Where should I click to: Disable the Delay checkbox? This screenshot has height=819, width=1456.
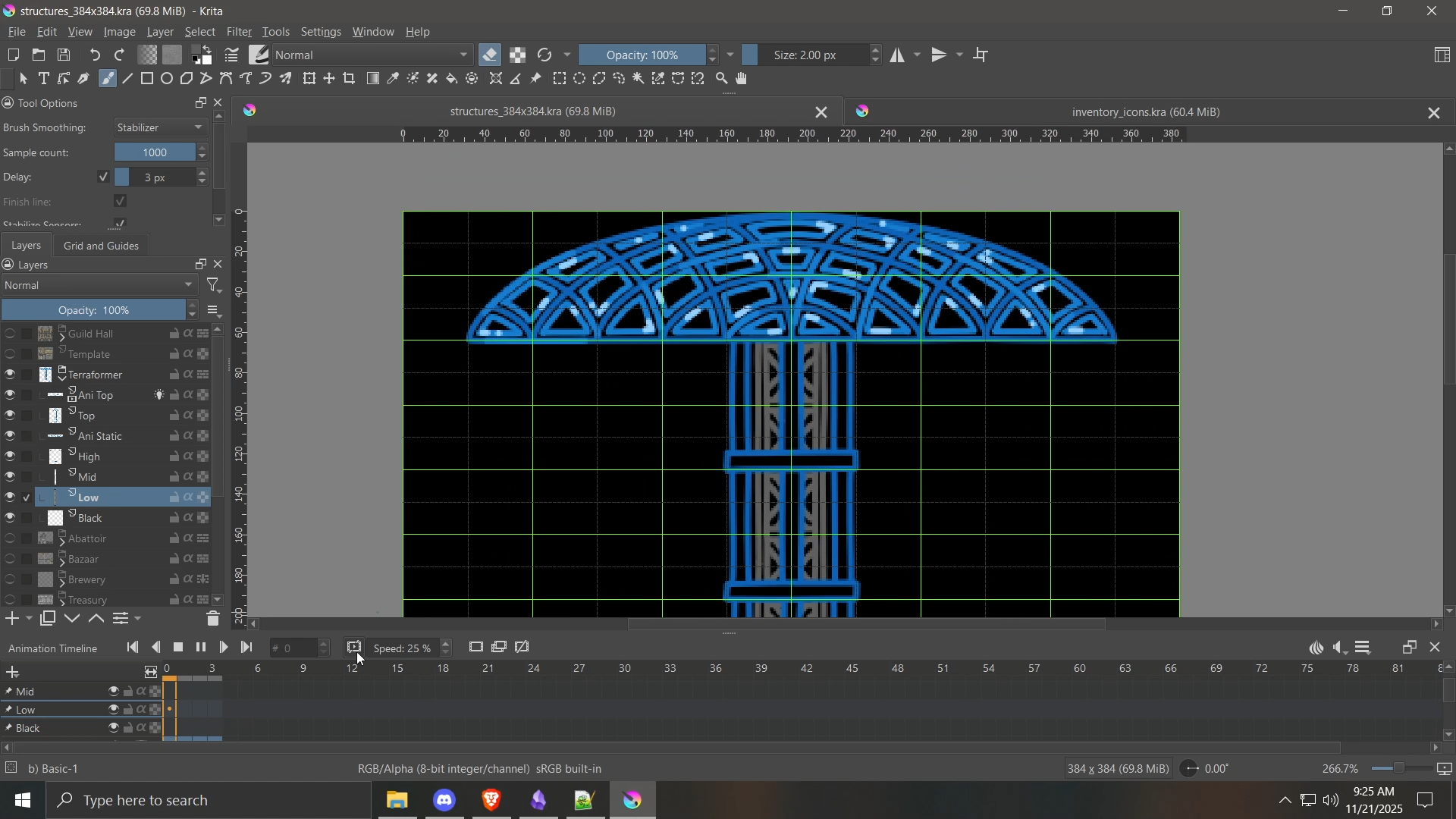tap(103, 177)
